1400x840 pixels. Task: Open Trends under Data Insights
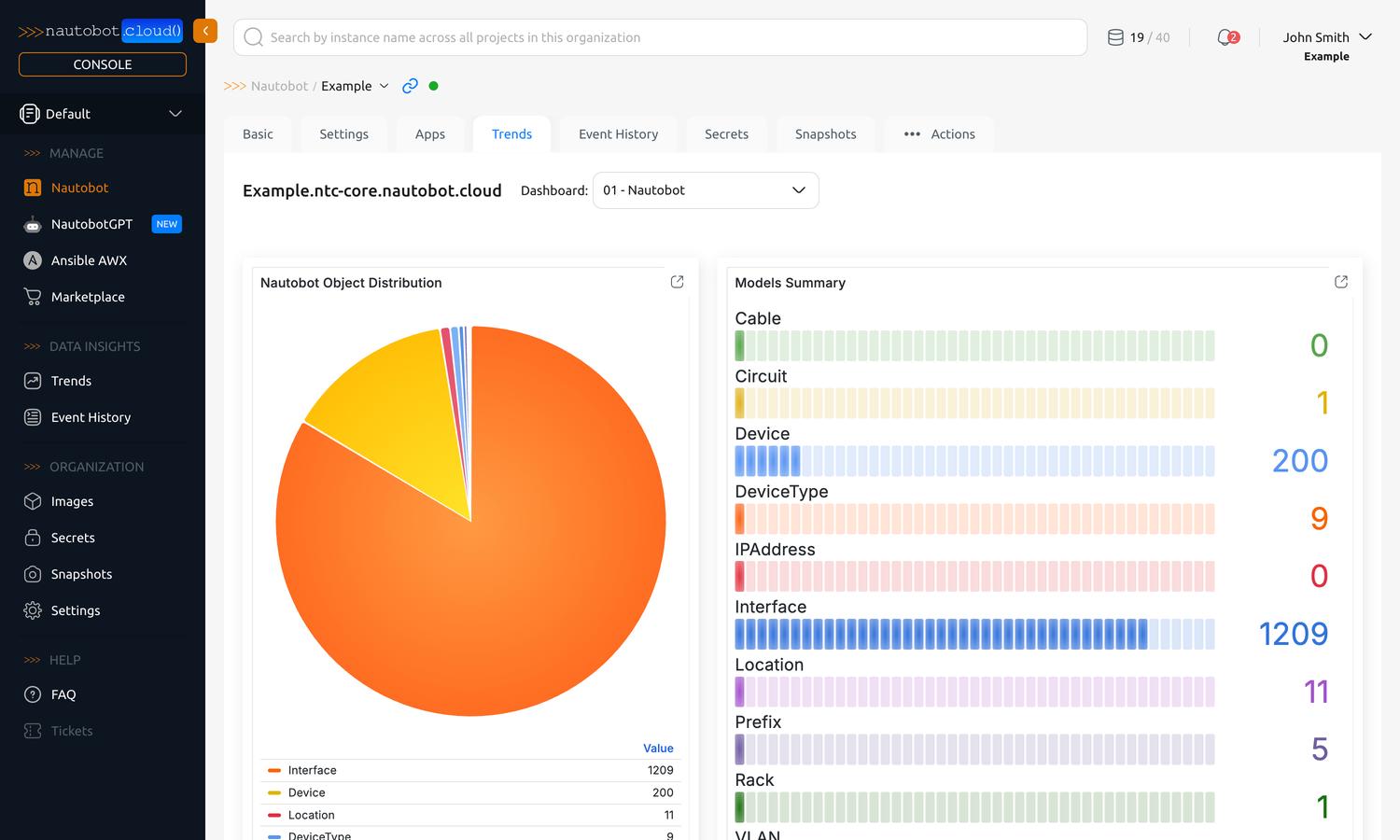[70, 381]
